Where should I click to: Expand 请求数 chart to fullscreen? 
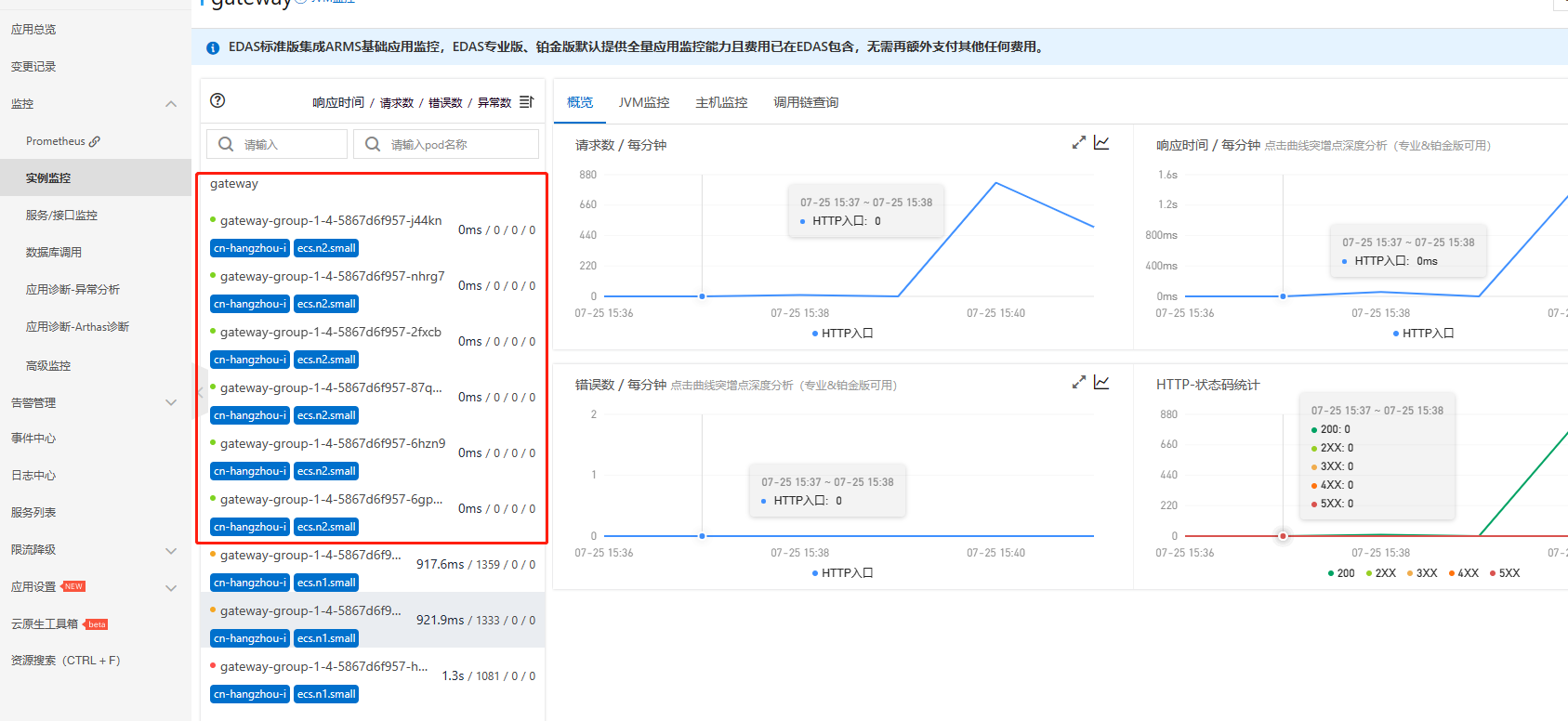(1078, 143)
